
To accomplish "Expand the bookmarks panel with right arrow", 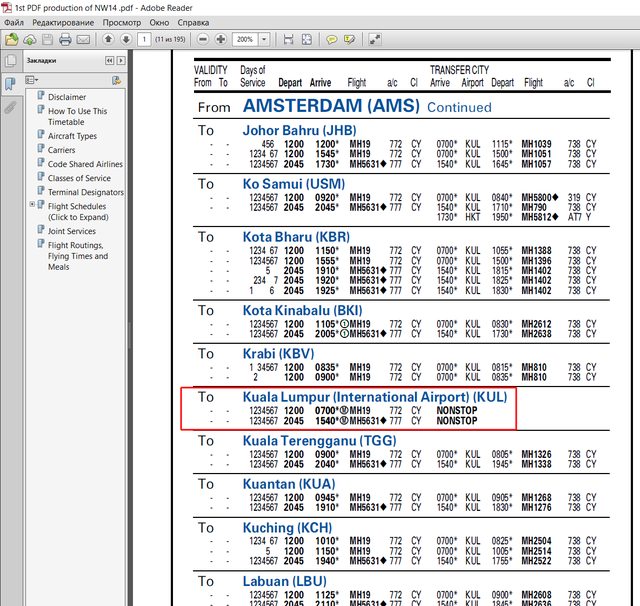I will [x=121, y=60].
